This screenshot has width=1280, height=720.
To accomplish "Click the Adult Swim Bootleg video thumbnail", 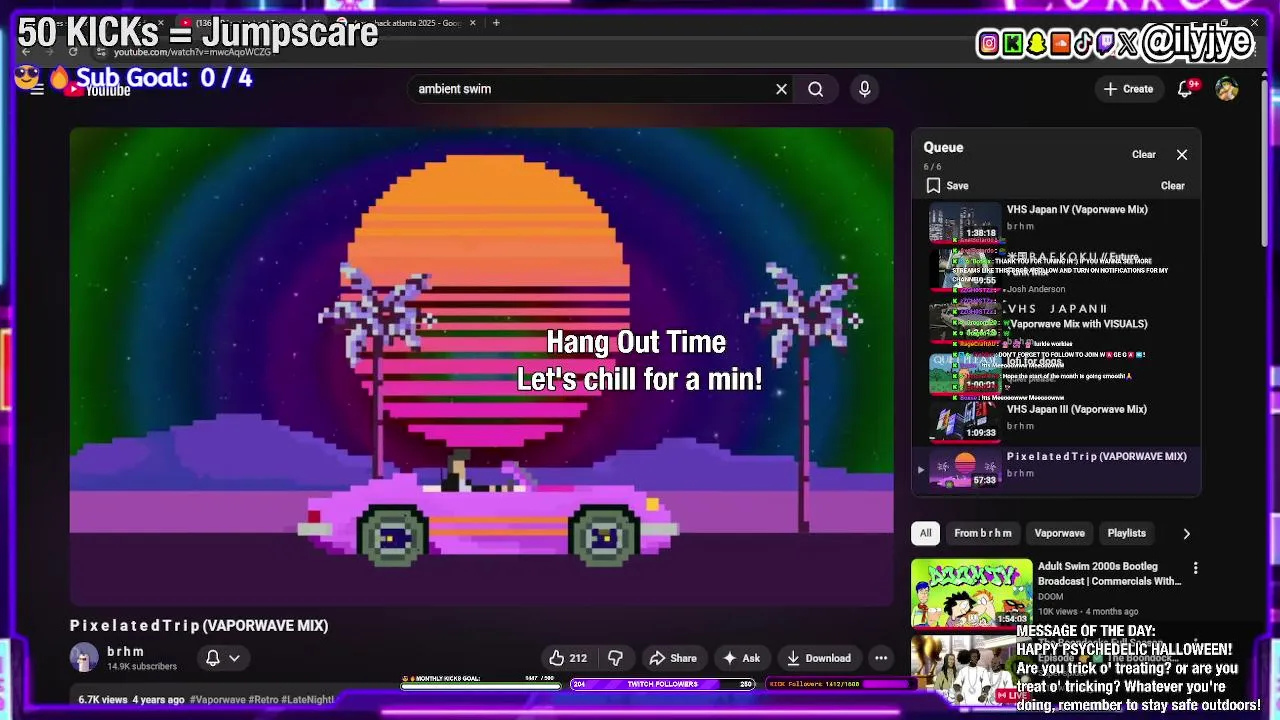I will [971, 592].
